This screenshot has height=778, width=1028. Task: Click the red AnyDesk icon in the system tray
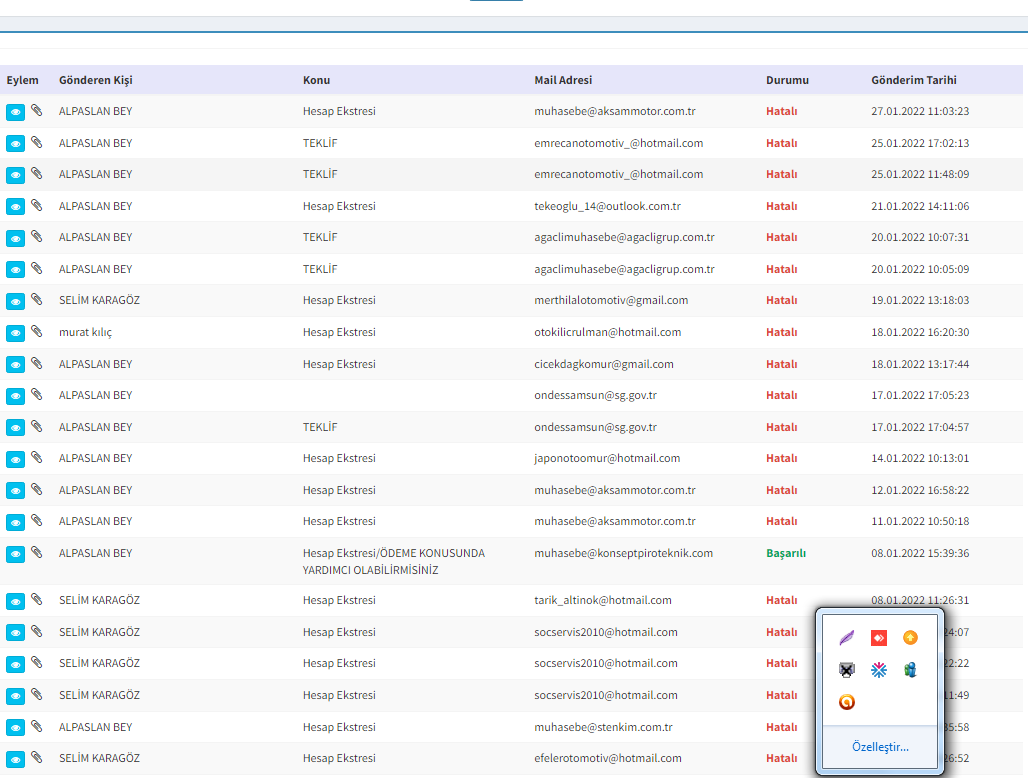879,638
